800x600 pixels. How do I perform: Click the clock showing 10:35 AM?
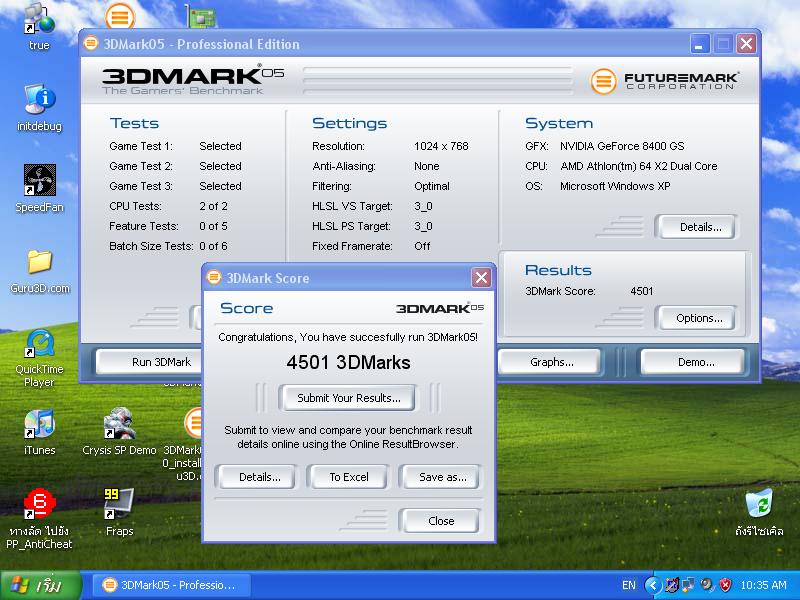coord(763,585)
